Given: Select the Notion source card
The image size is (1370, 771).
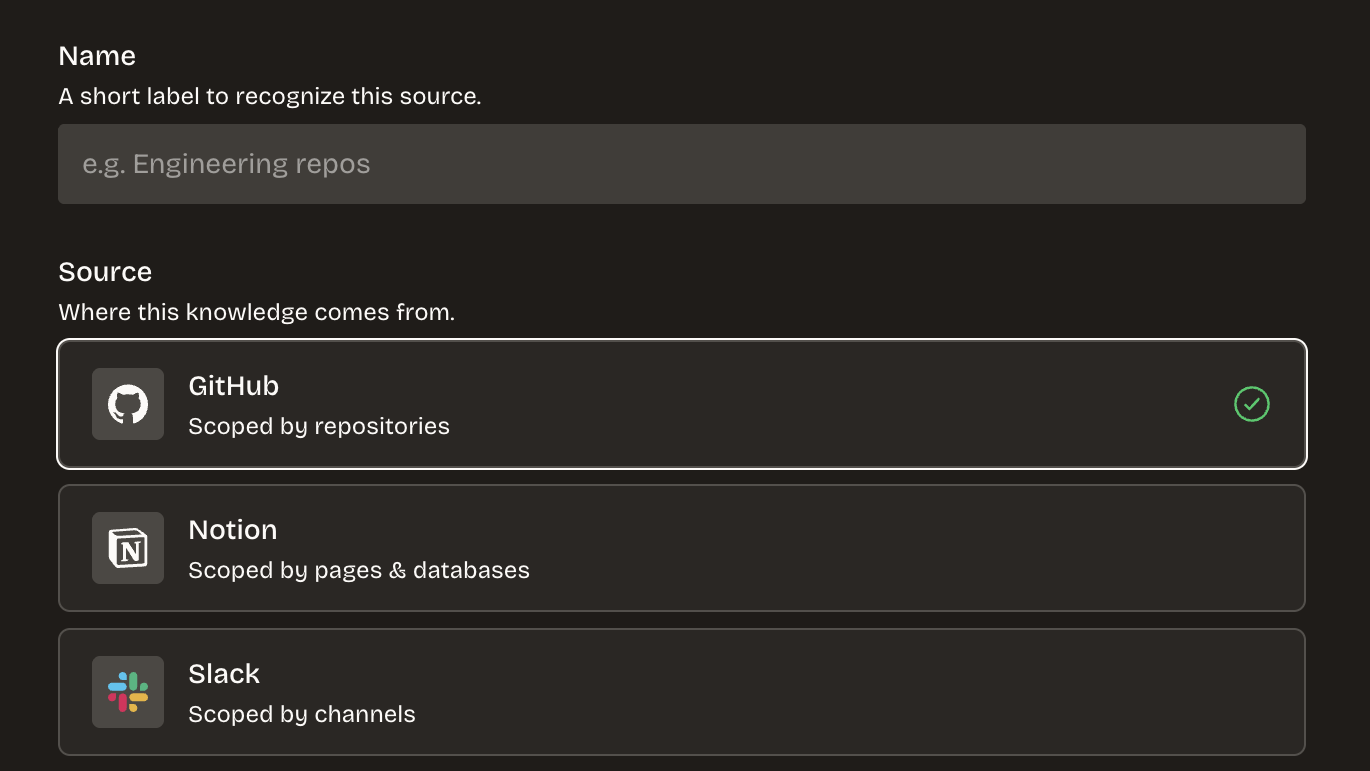Looking at the screenshot, I should tap(682, 548).
